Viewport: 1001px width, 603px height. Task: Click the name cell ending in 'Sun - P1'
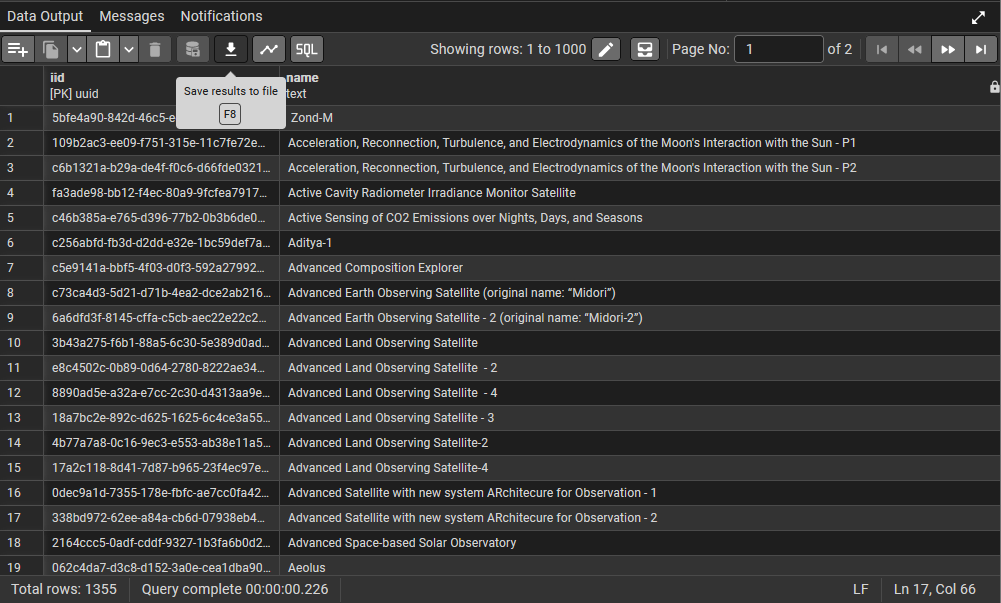pyautogui.click(x=640, y=142)
